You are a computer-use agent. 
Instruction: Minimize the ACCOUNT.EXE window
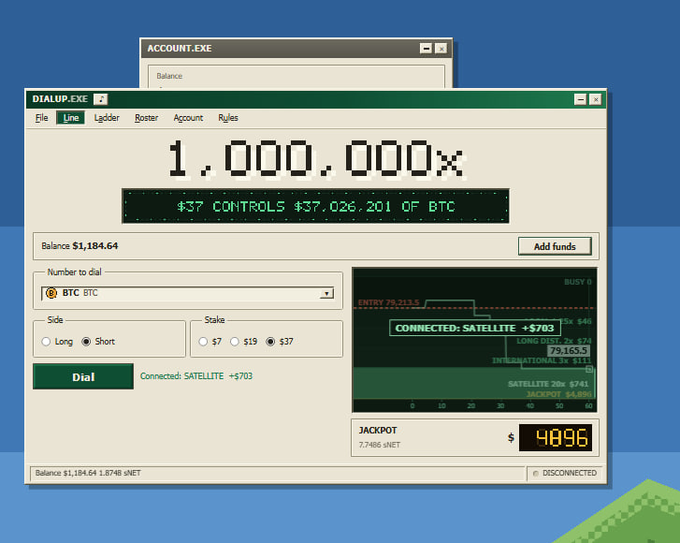[x=426, y=49]
